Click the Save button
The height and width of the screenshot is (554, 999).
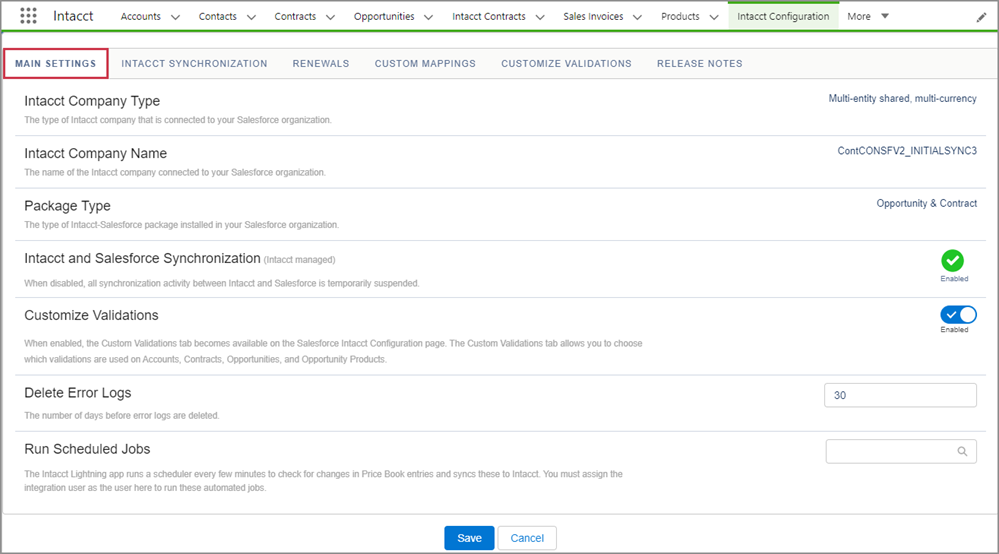click(469, 538)
